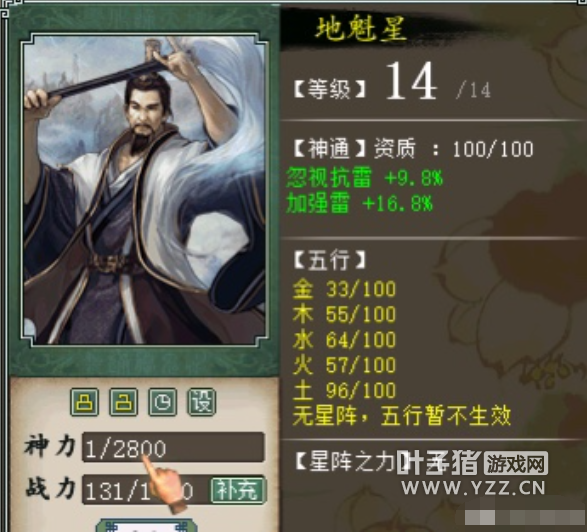Click the 金 33/100 attribute
This screenshot has width=587, height=532.
[x=344, y=289]
